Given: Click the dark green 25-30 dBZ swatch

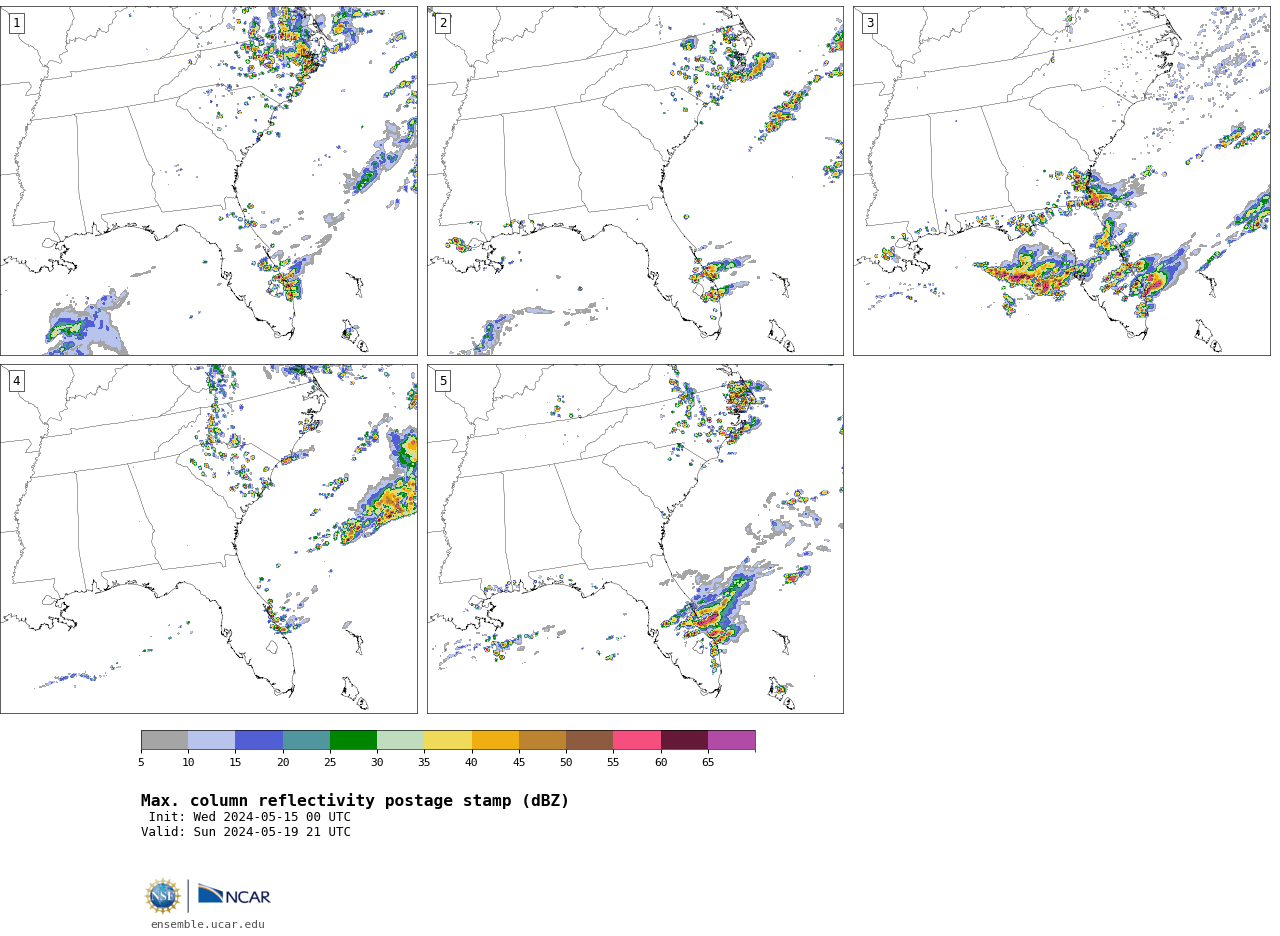Looking at the screenshot, I should 353,740.
